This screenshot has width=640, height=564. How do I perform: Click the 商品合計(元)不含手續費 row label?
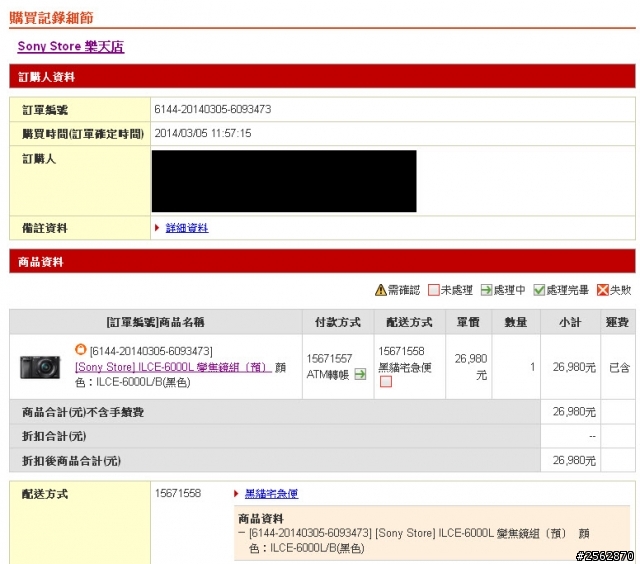pos(83,412)
